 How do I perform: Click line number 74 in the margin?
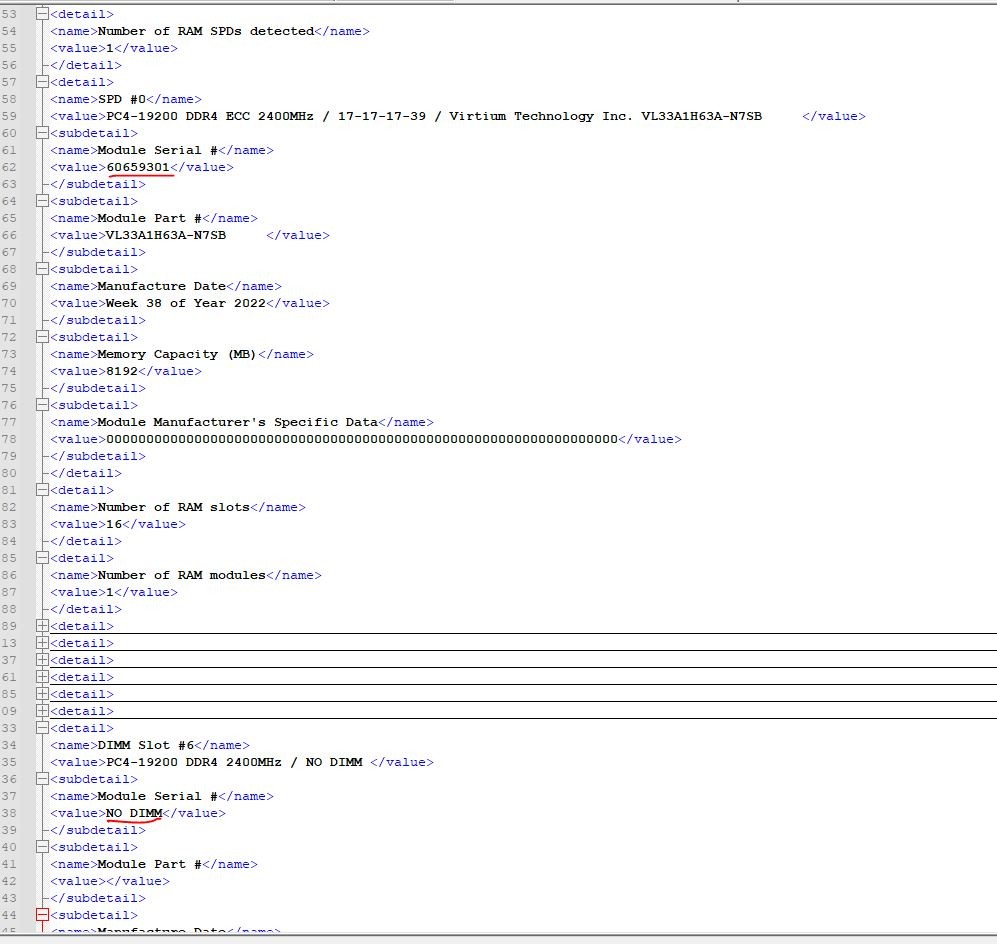(x=9, y=371)
